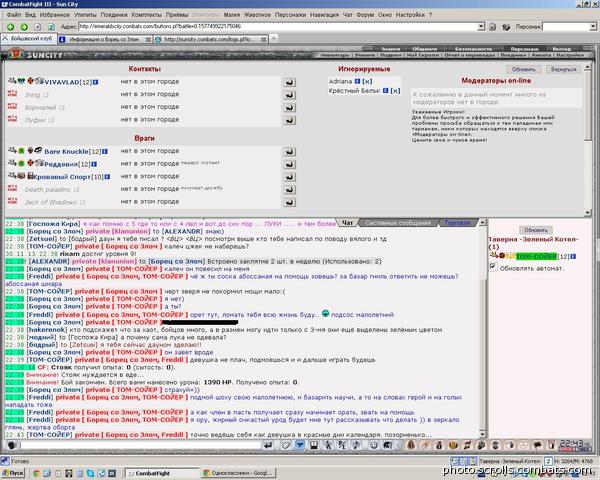Viewport: 600px width, 480px height.
Task: Click the face icon left of Персонаж label
Action: tap(506, 27)
